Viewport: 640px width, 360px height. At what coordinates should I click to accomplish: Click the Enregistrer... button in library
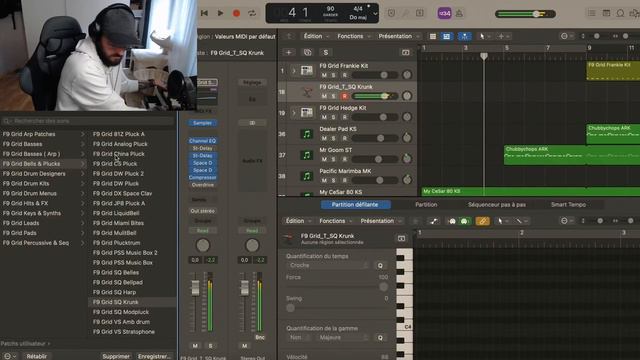154,356
